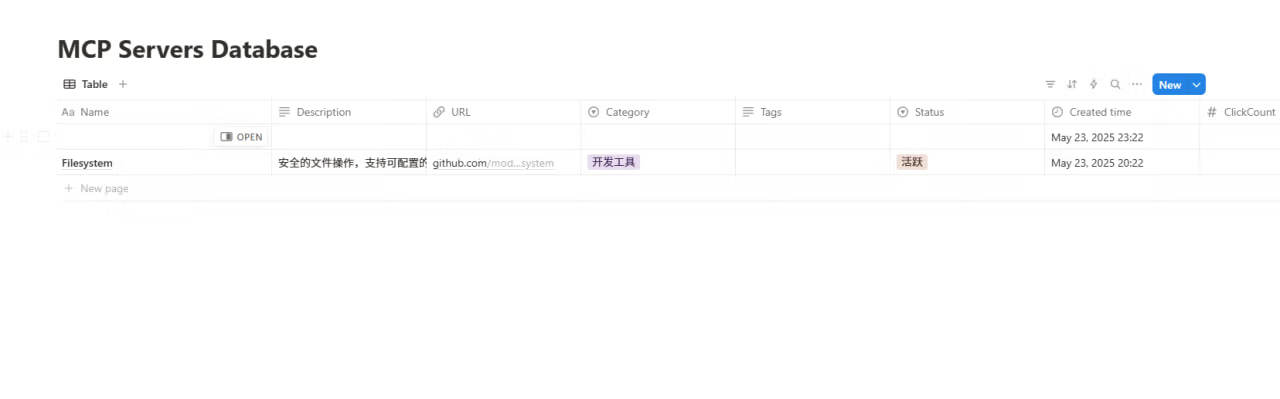Screen dimensions: 1280x399
Task: Click the drag handle icon beside empty row
Action: coord(25,137)
